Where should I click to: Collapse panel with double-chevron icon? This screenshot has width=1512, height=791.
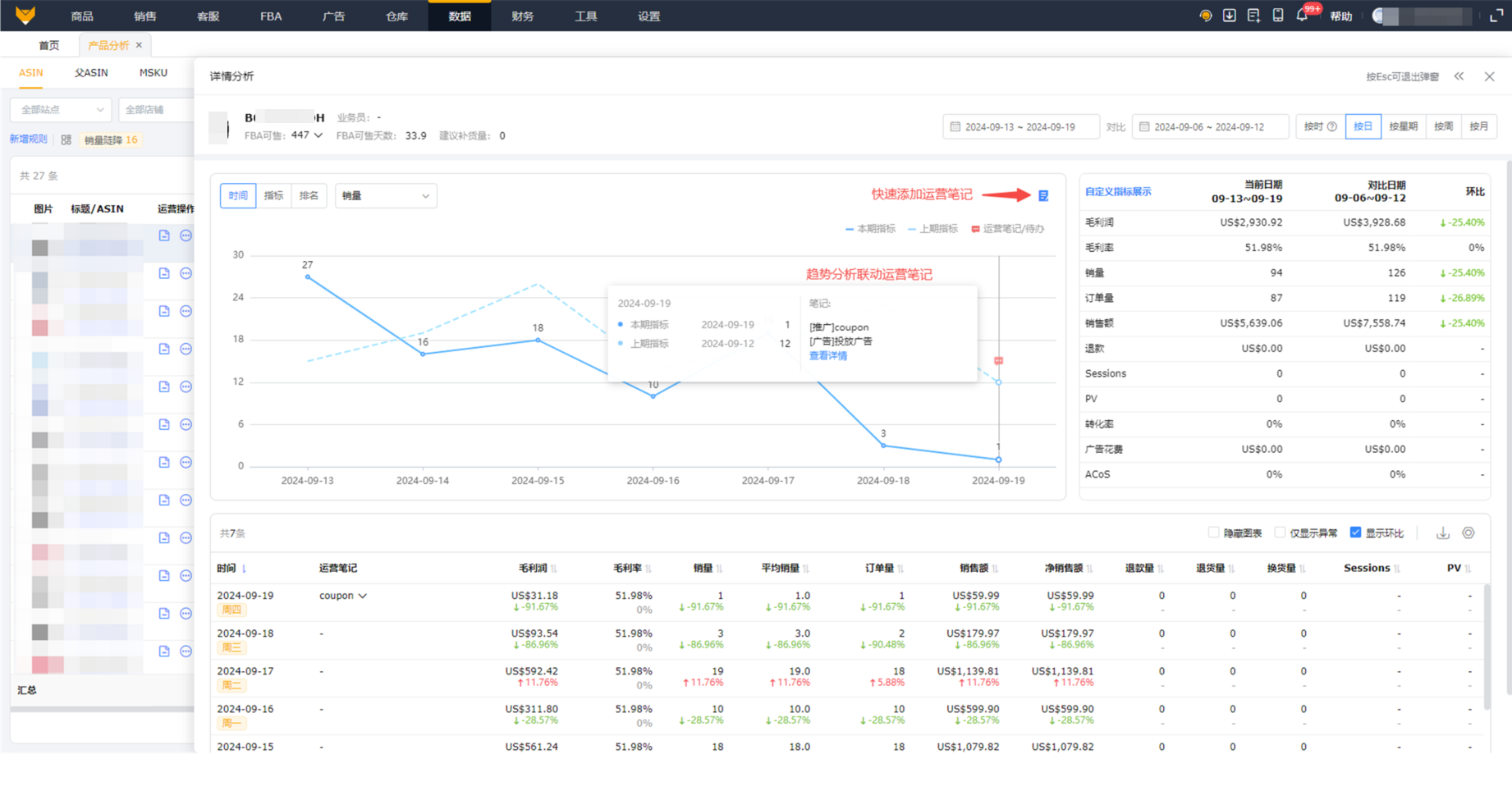pyautogui.click(x=1459, y=76)
